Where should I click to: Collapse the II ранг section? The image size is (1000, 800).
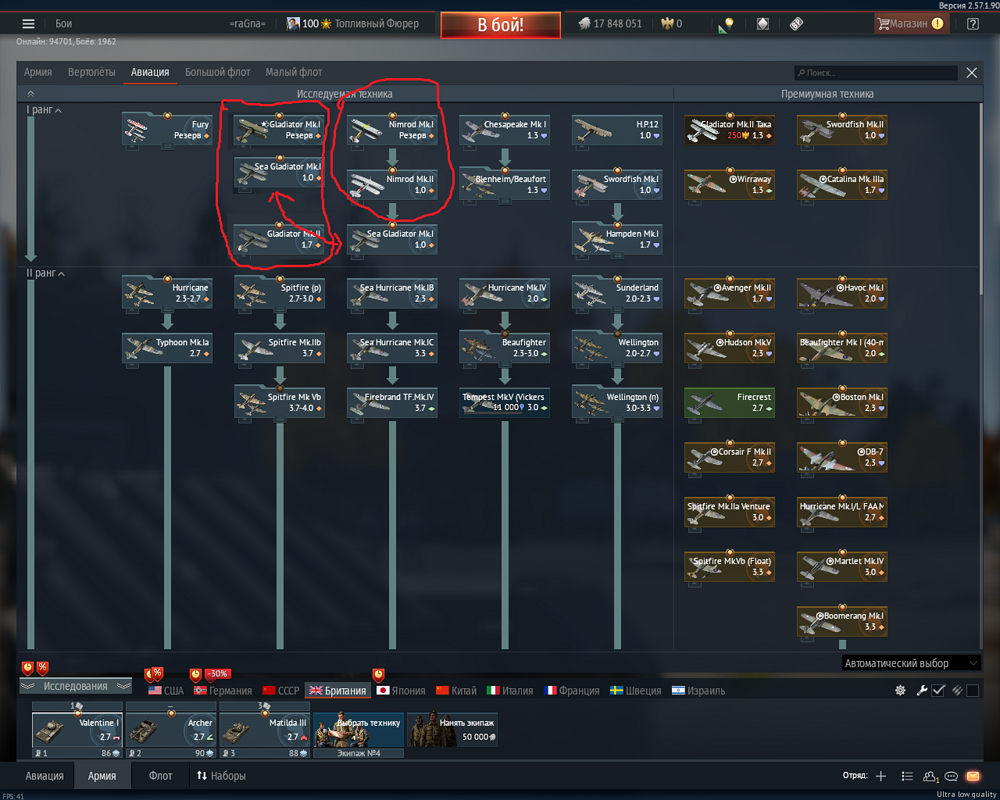[x=45, y=273]
